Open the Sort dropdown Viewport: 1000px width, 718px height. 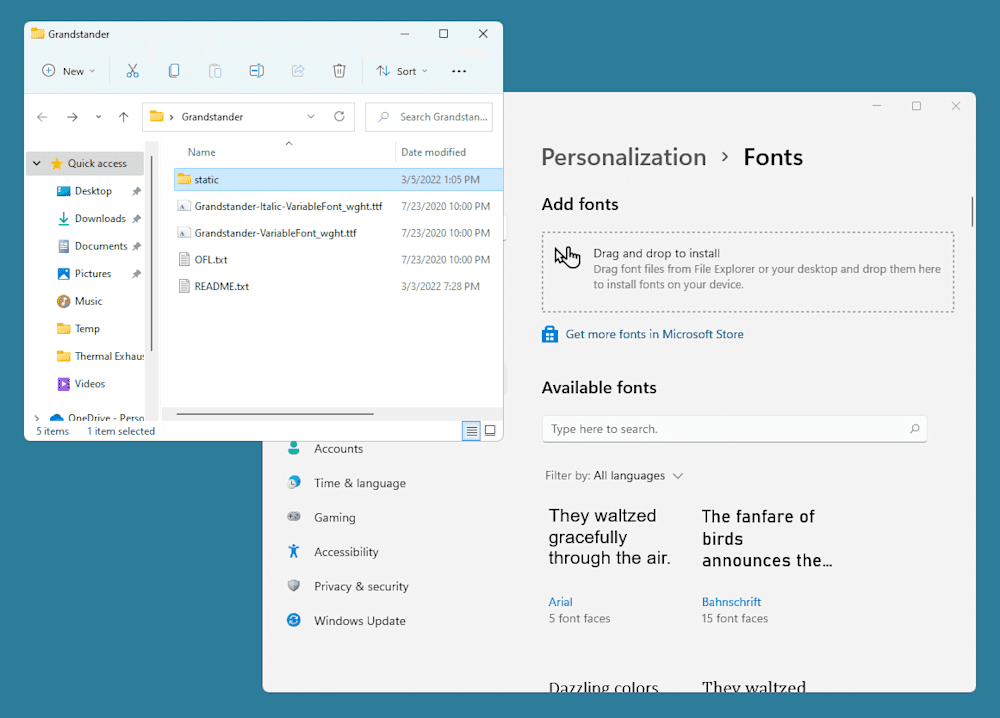click(402, 70)
